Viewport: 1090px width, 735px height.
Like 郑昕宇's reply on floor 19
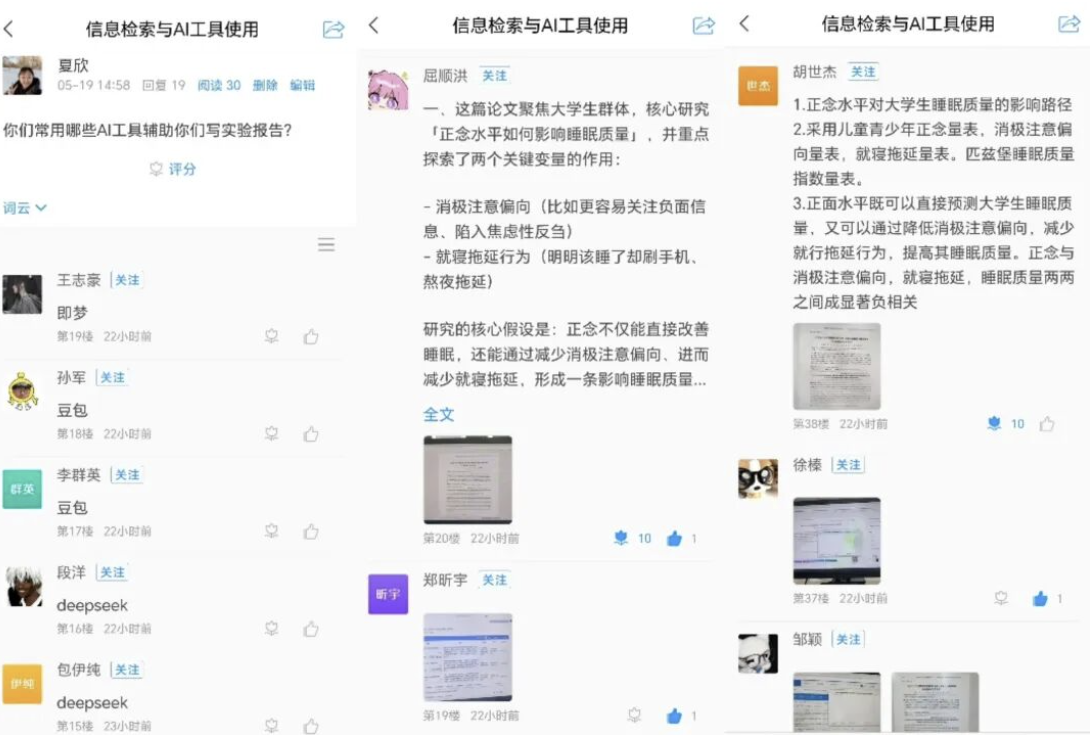[674, 716]
